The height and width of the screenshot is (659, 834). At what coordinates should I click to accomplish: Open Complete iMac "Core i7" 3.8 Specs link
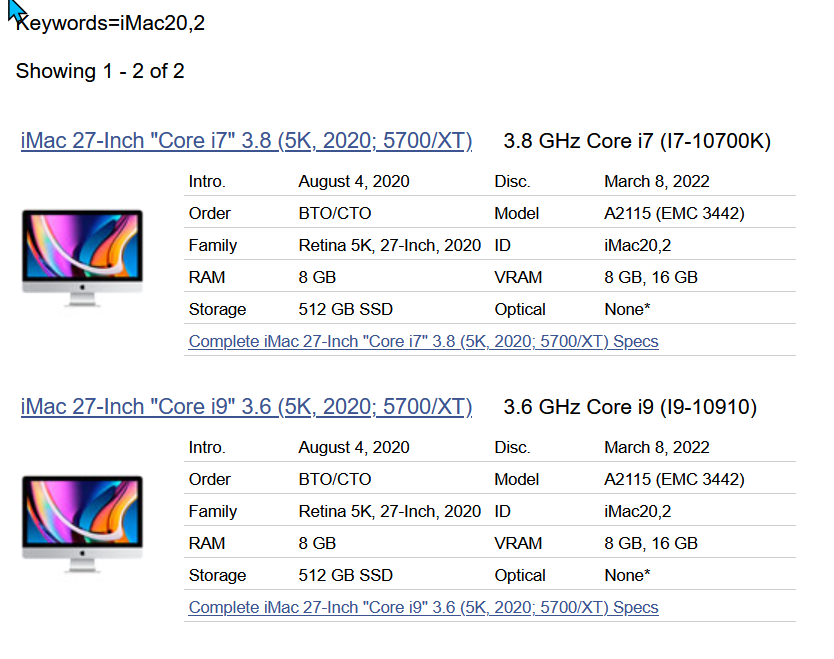click(423, 341)
